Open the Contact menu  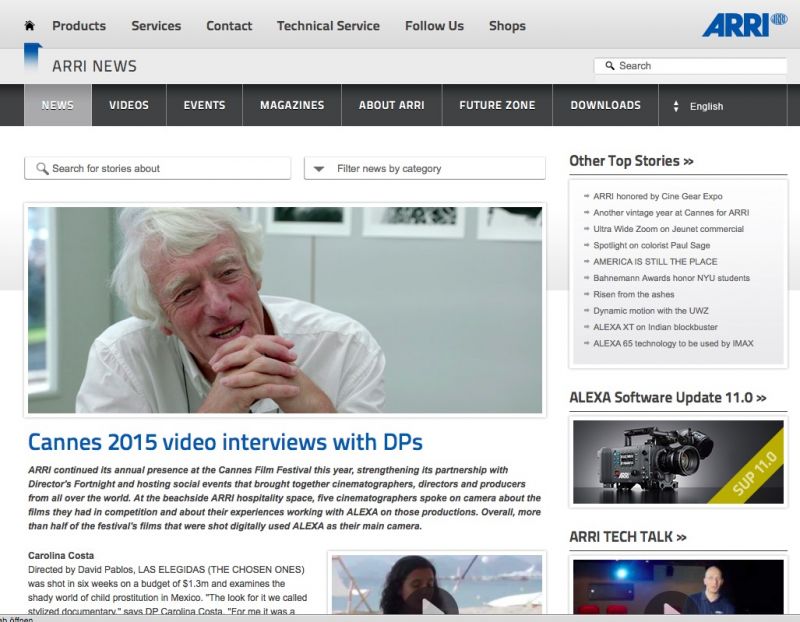pyautogui.click(x=229, y=26)
